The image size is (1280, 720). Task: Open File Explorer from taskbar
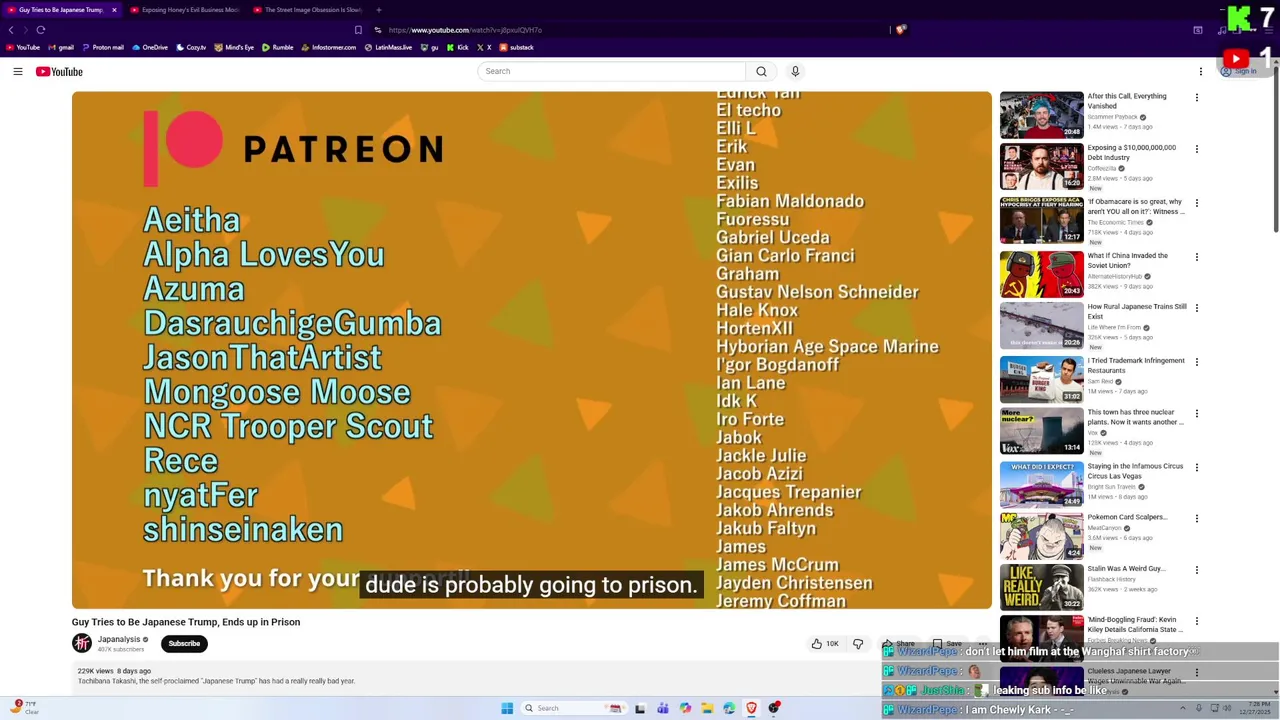coord(707,708)
